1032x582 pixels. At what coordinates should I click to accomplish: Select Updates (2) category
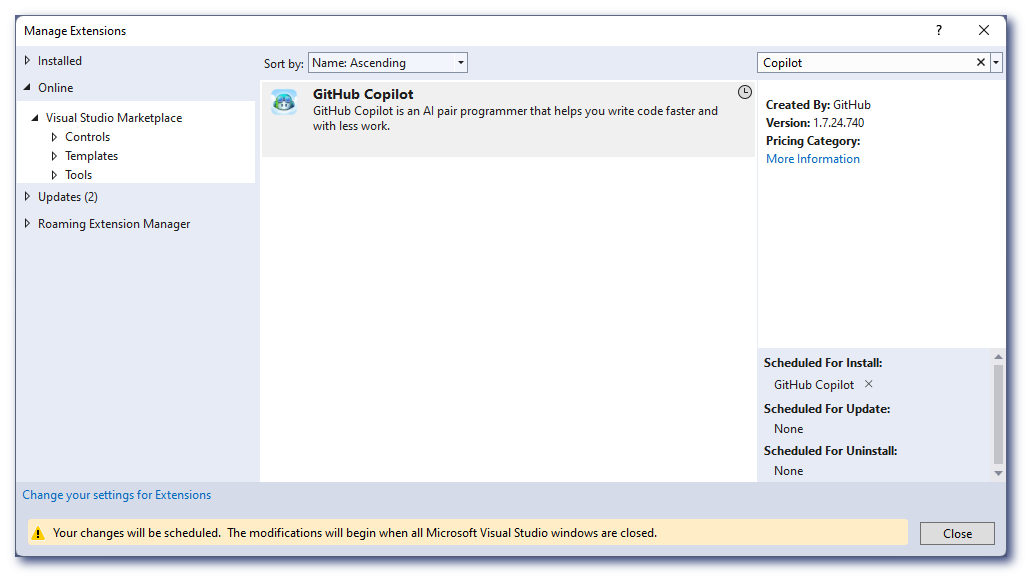(x=68, y=197)
